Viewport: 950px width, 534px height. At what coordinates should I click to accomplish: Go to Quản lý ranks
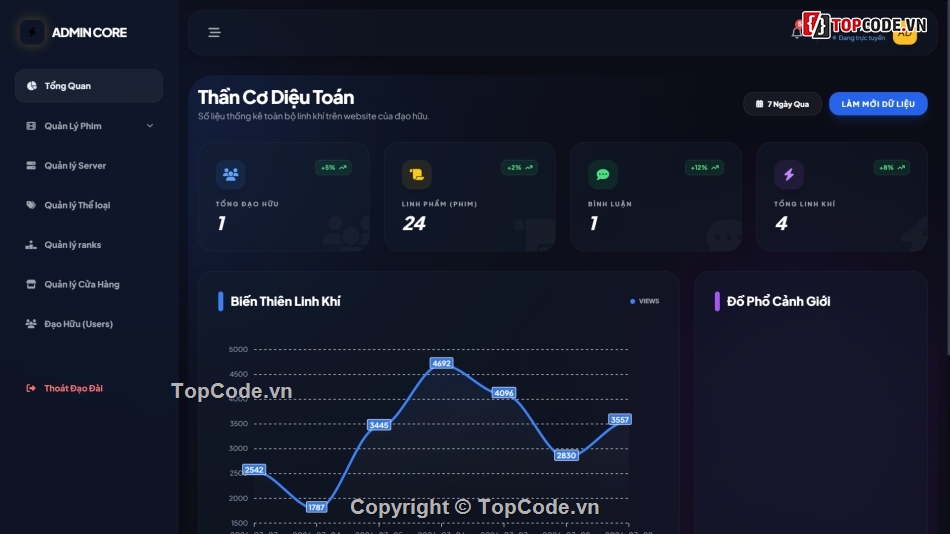[88, 245]
